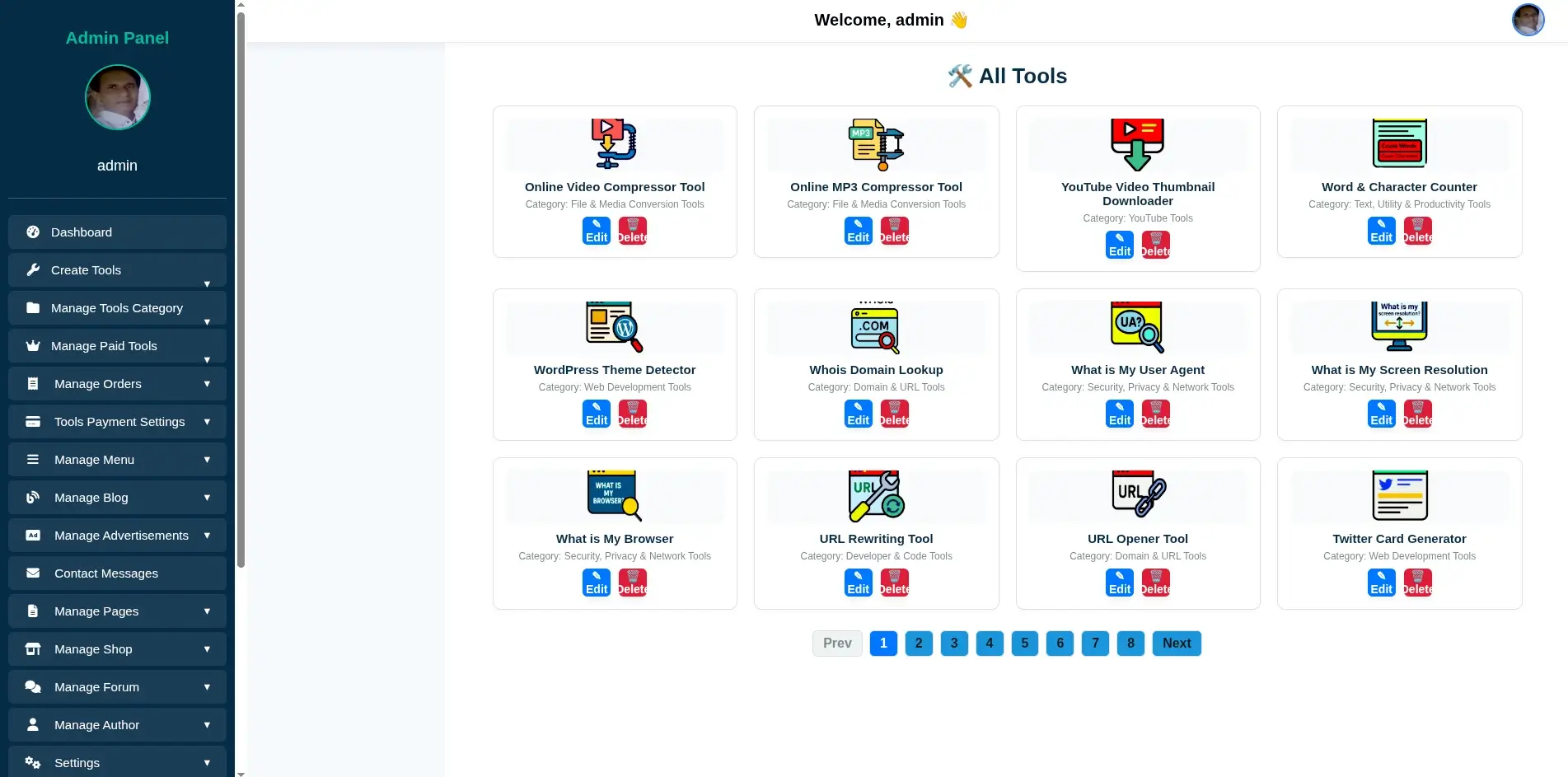Screen dimensions: 1568x777
Task: Click the What is My Screen Resolution icon
Action: point(1399,327)
